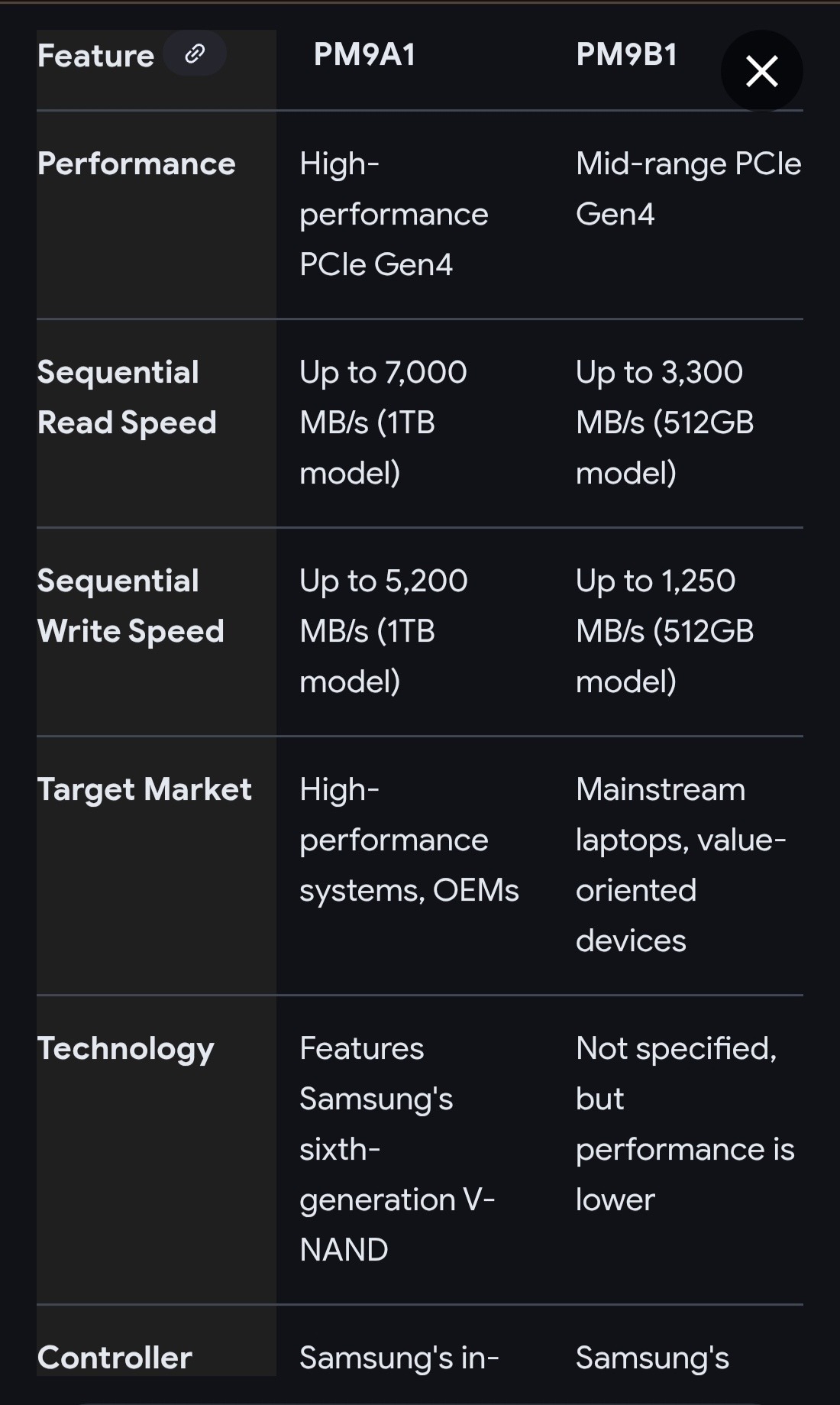Click the 'Mid-range PCIe Gen4' cell

(687, 189)
